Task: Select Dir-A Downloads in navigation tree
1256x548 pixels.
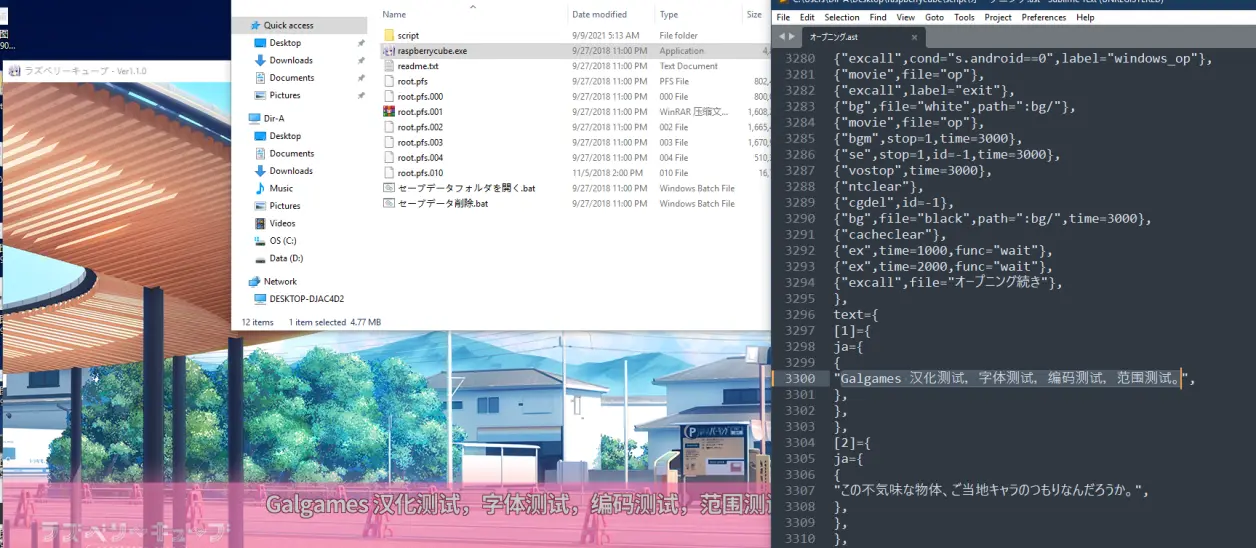Action: click(x=291, y=171)
